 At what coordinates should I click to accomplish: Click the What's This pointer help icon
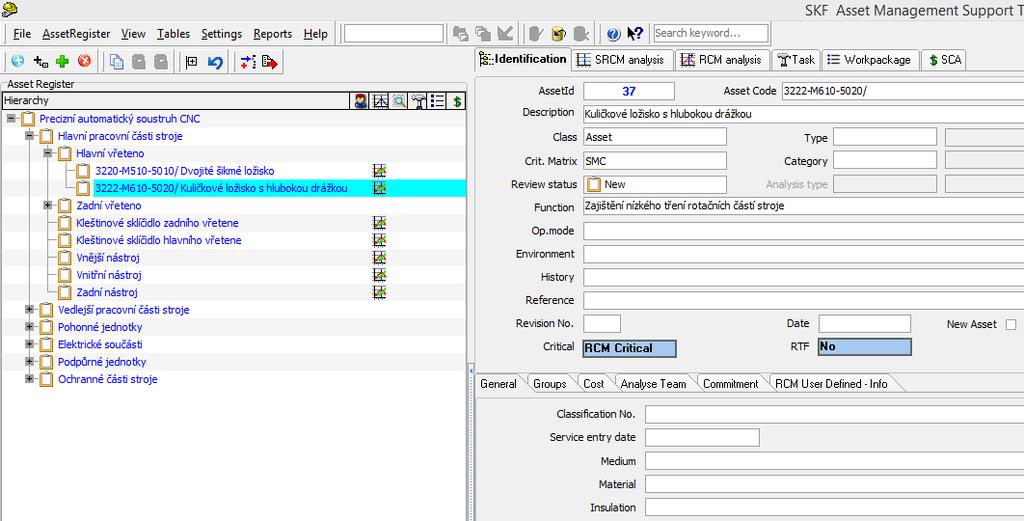635,33
